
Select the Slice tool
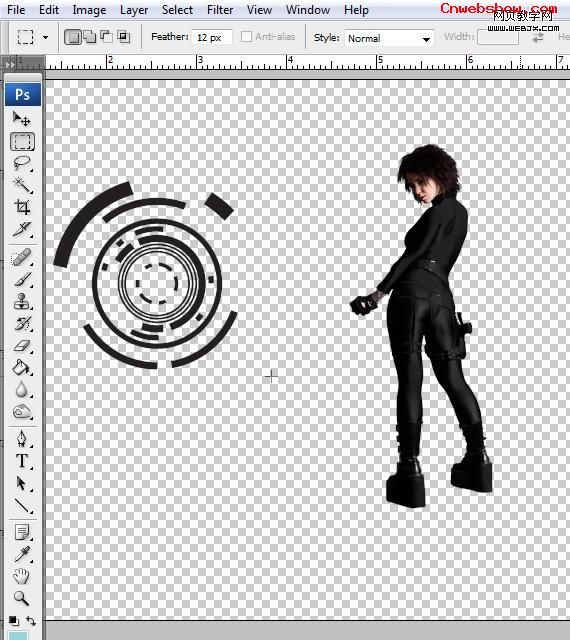point(22,229)
